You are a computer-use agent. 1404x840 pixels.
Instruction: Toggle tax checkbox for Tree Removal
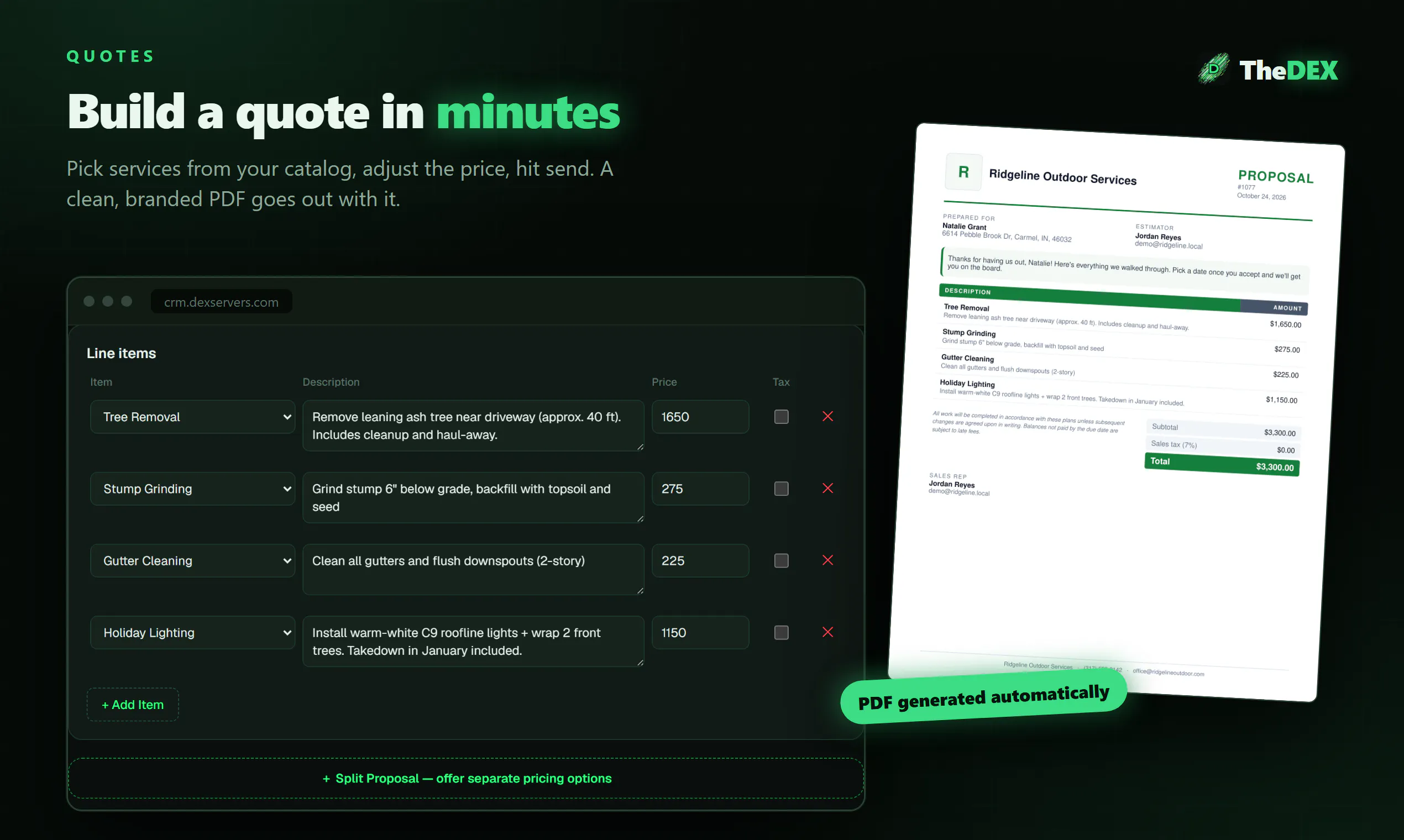click(781, 417)
